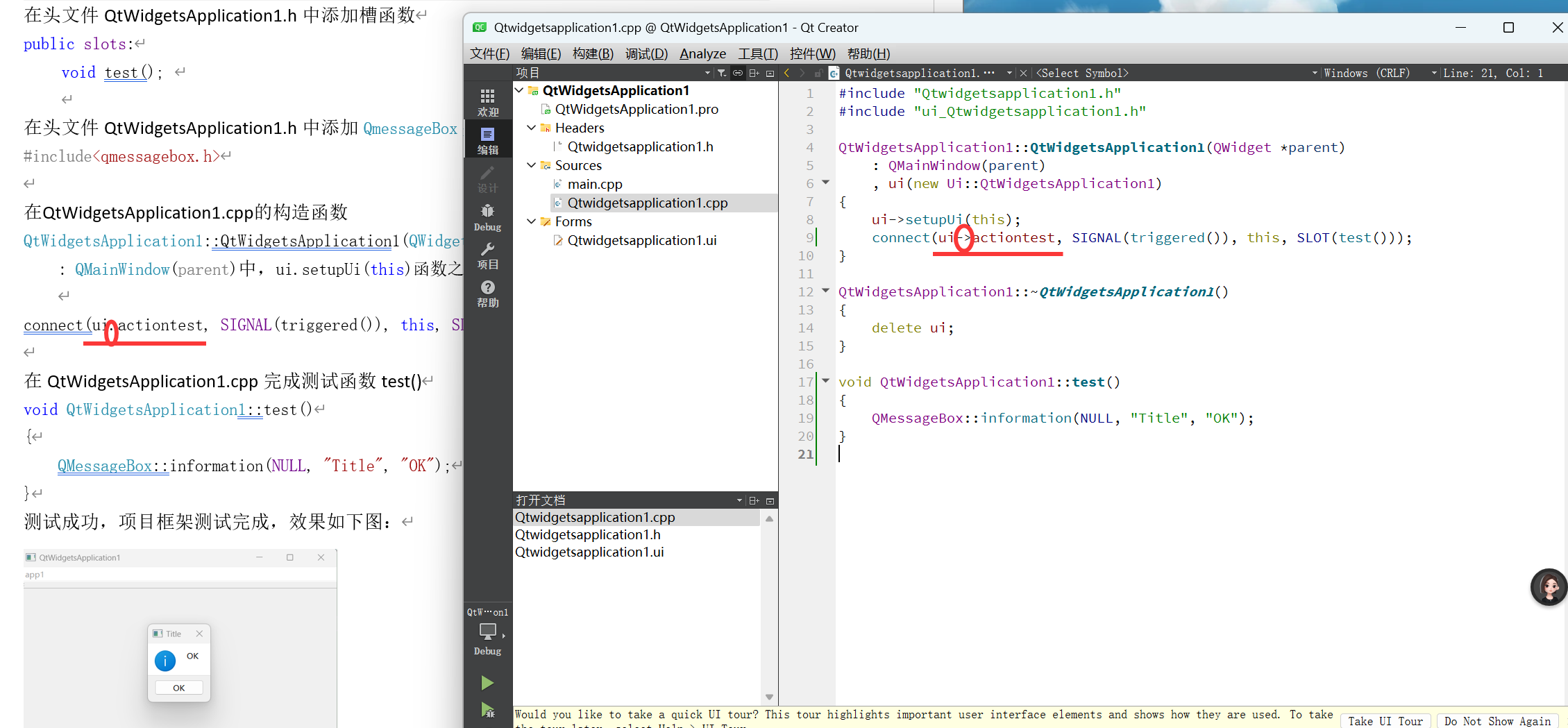Click the Take UI Tour button

(1385, 721)
